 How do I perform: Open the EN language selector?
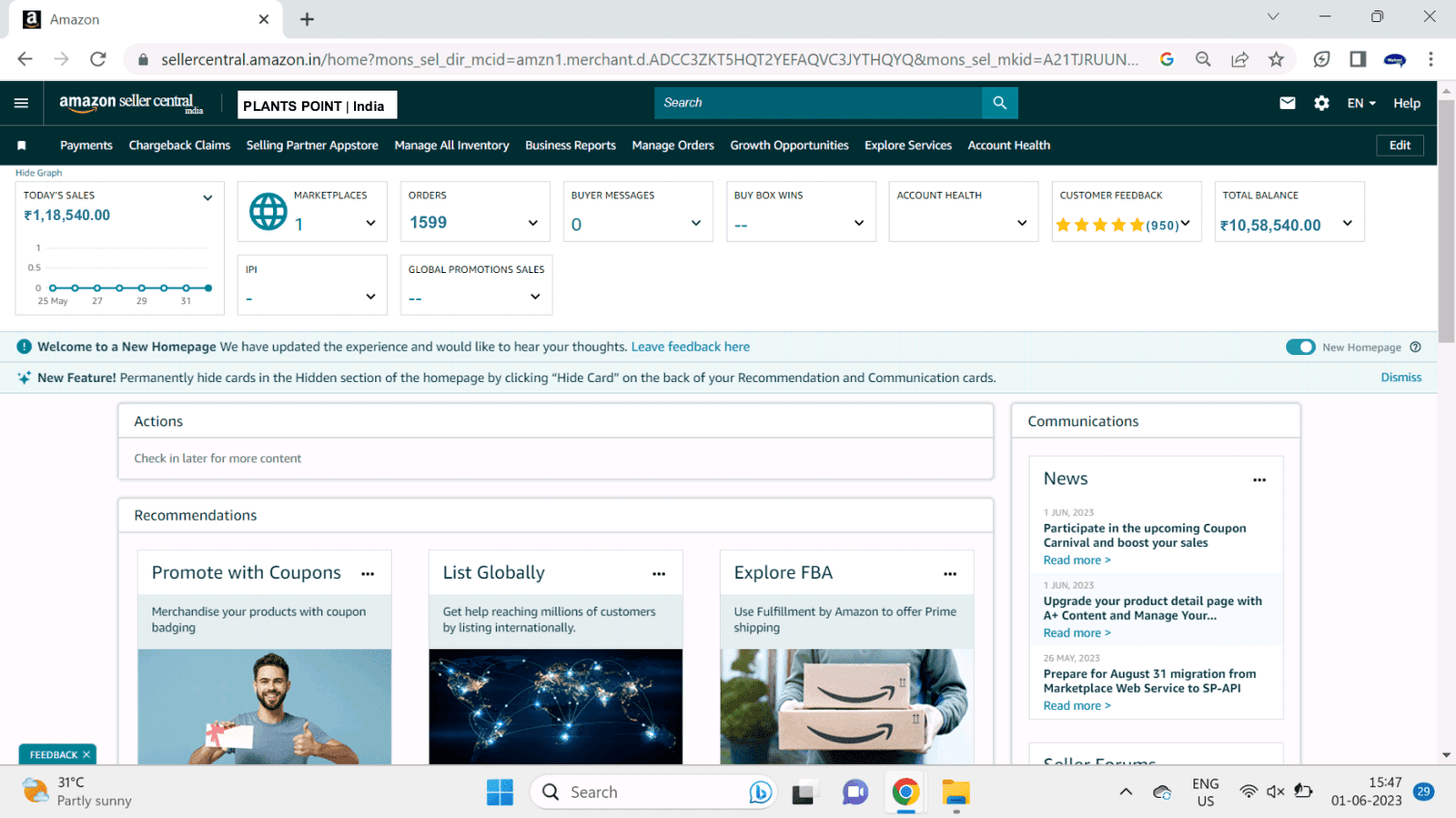1361,103
